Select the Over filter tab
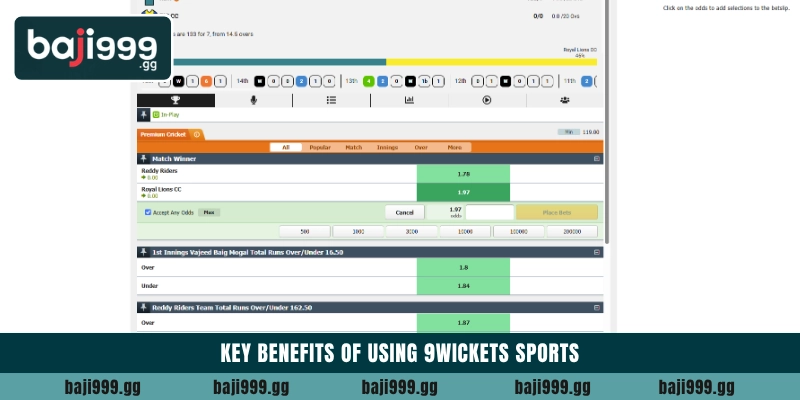The image size is (800, 400). click(x=421, y=147)
